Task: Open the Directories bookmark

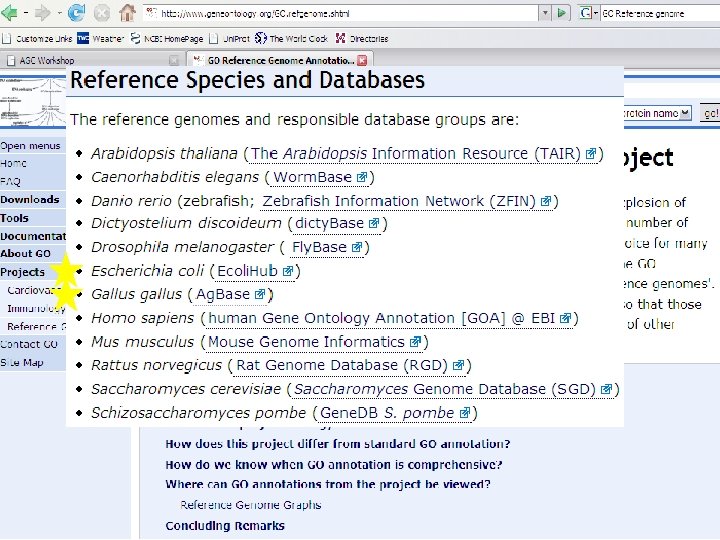Action: [362, 39]
